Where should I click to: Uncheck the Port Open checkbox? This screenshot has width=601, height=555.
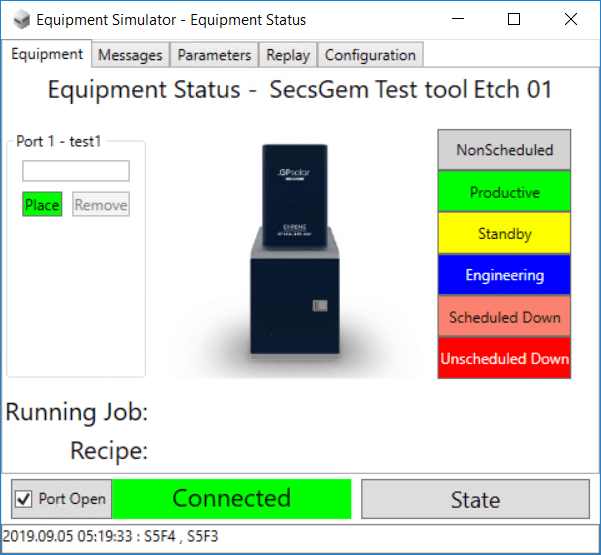tap(25, 499)
